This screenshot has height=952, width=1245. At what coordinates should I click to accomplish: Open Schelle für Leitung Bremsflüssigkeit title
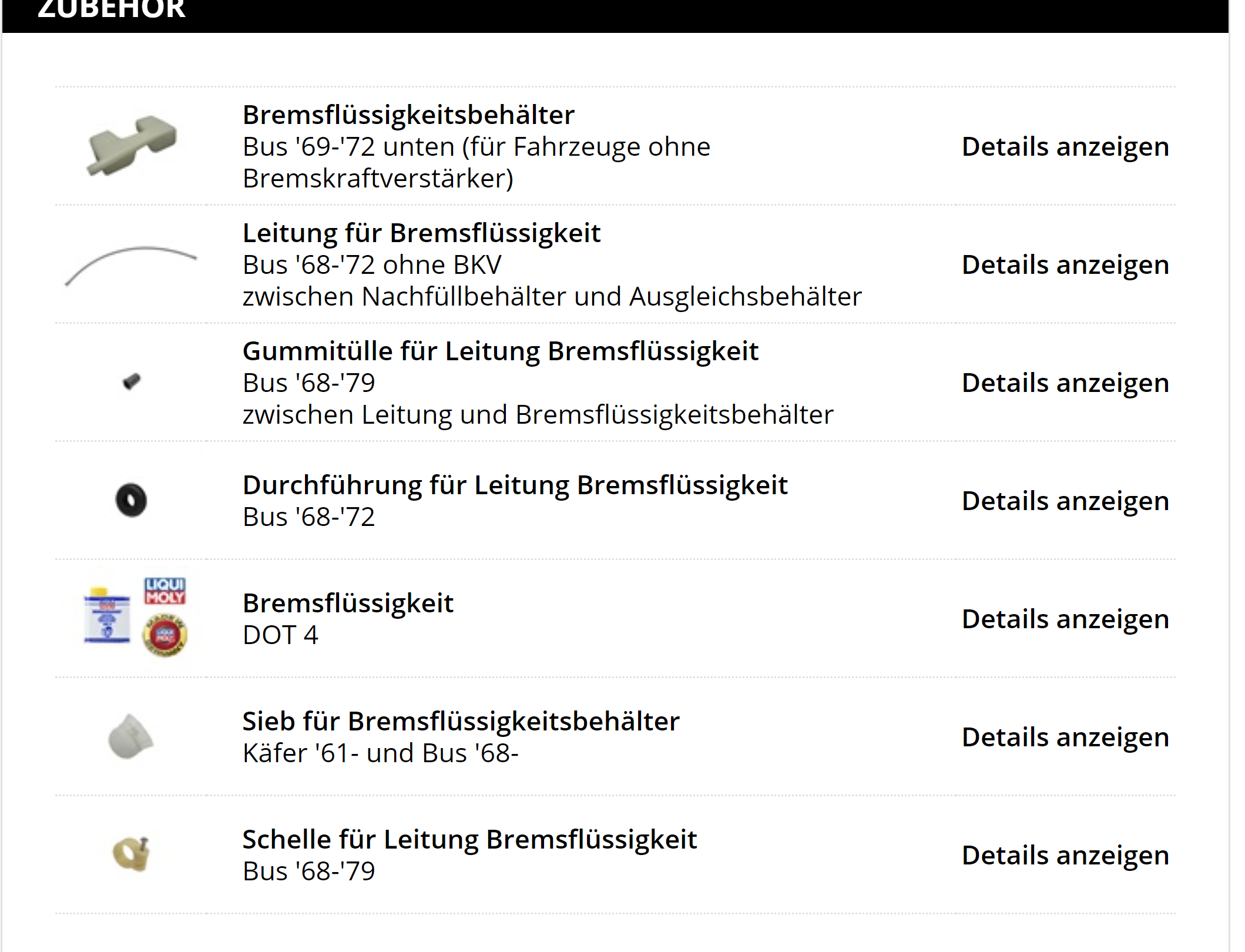(x=469, y=839)
